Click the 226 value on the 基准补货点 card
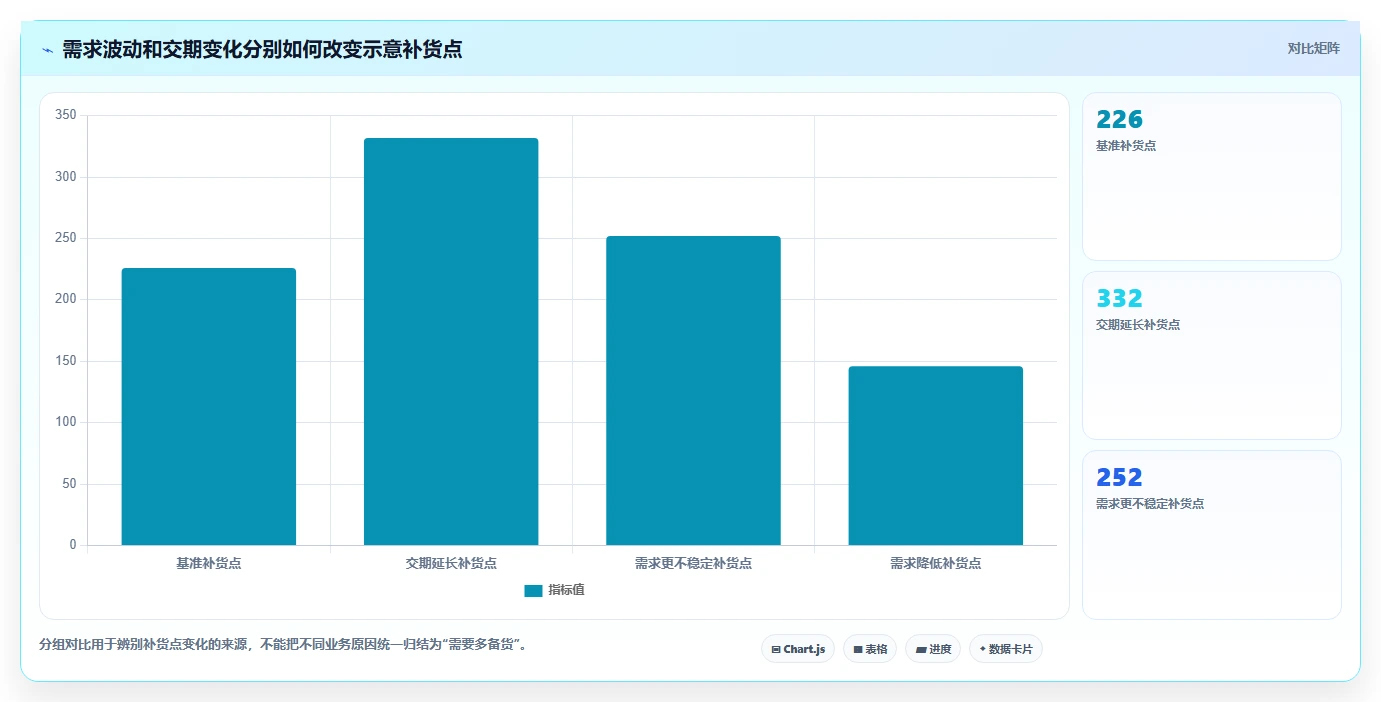 click(1119, 120)
